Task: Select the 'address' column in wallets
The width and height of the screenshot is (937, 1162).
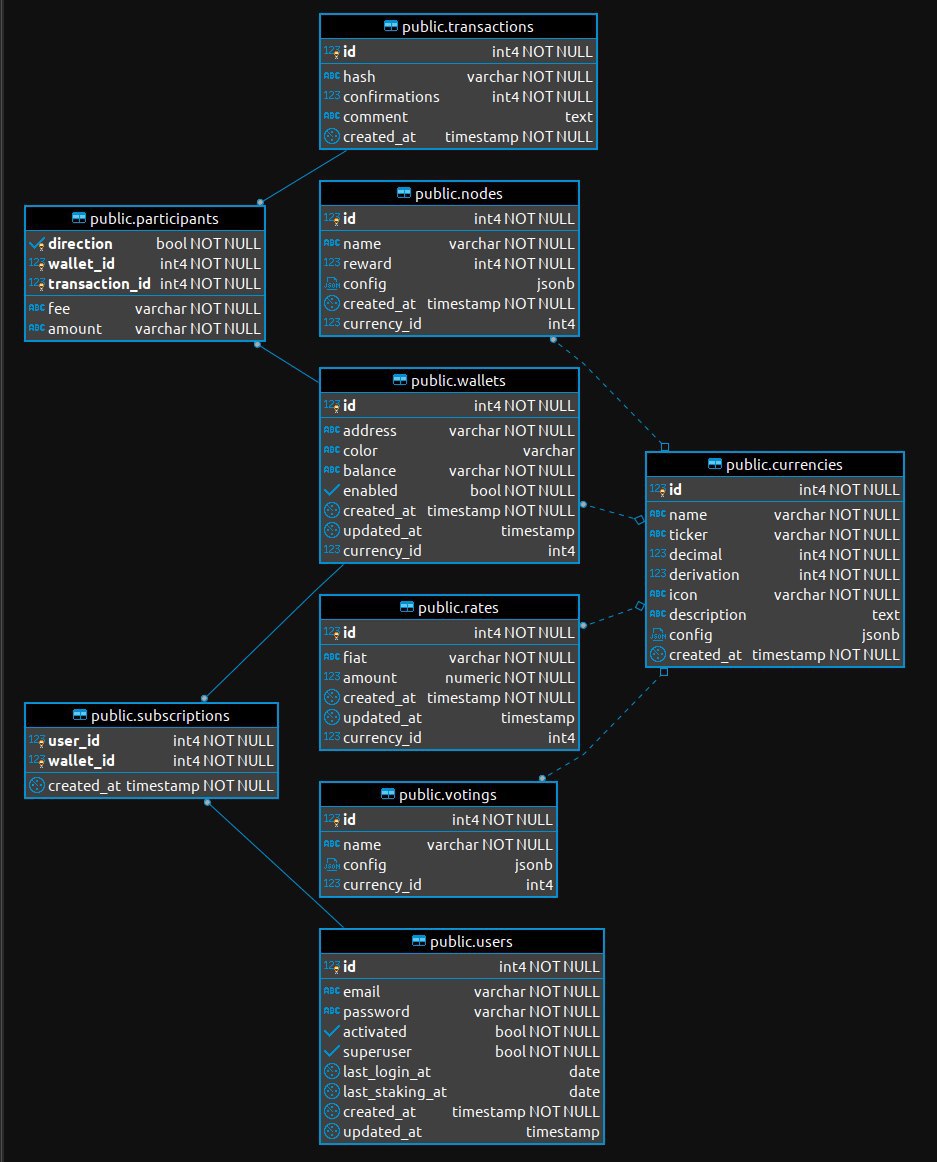Action: (x=449, y=431)
